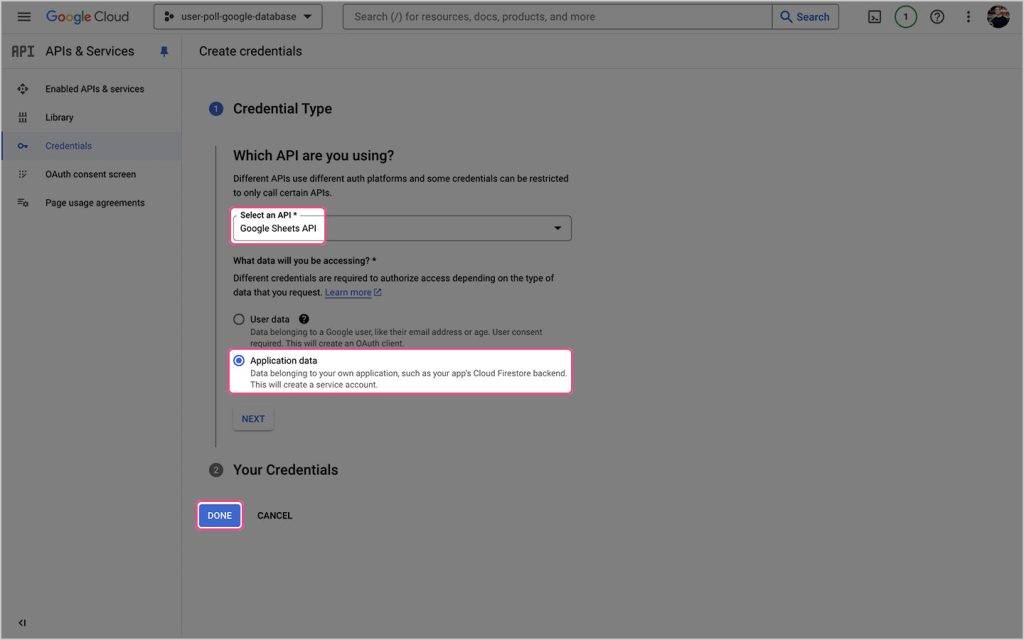
Task: Focus the resources search field
Action: [557, 16]
